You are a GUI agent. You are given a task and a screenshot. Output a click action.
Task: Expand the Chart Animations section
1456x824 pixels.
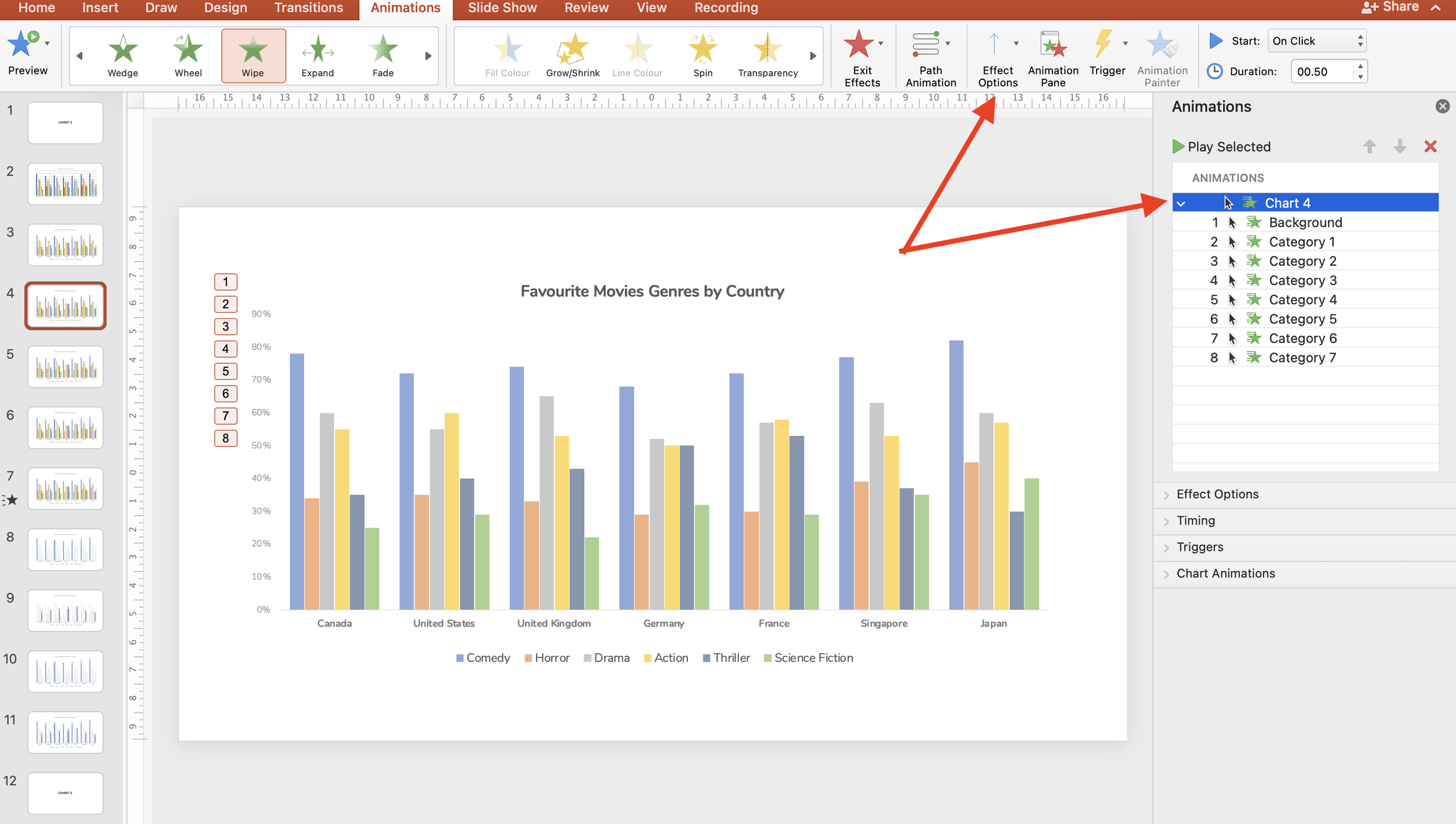(1225, 573)
